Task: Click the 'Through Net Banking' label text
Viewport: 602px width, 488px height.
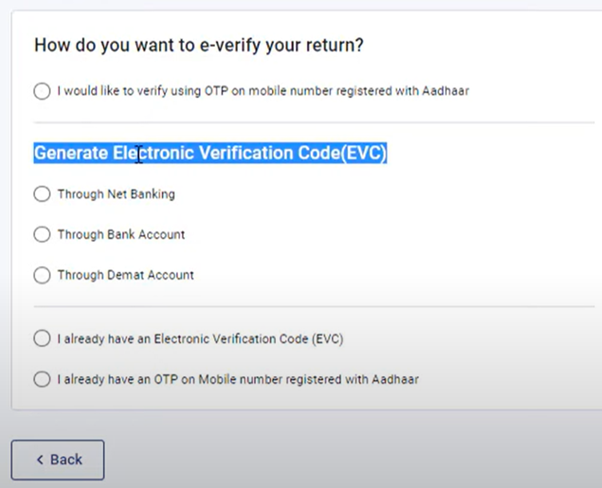Action: (115, 194)
